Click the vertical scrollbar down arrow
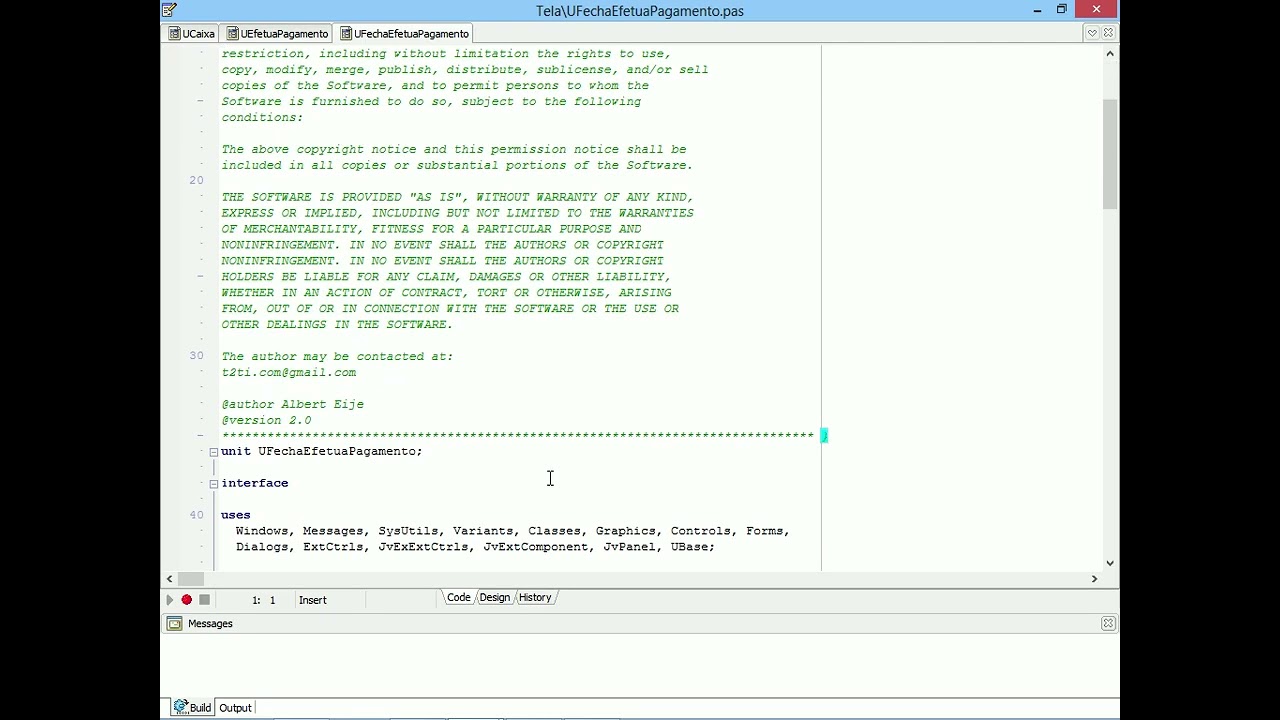 click(1110, 563)
